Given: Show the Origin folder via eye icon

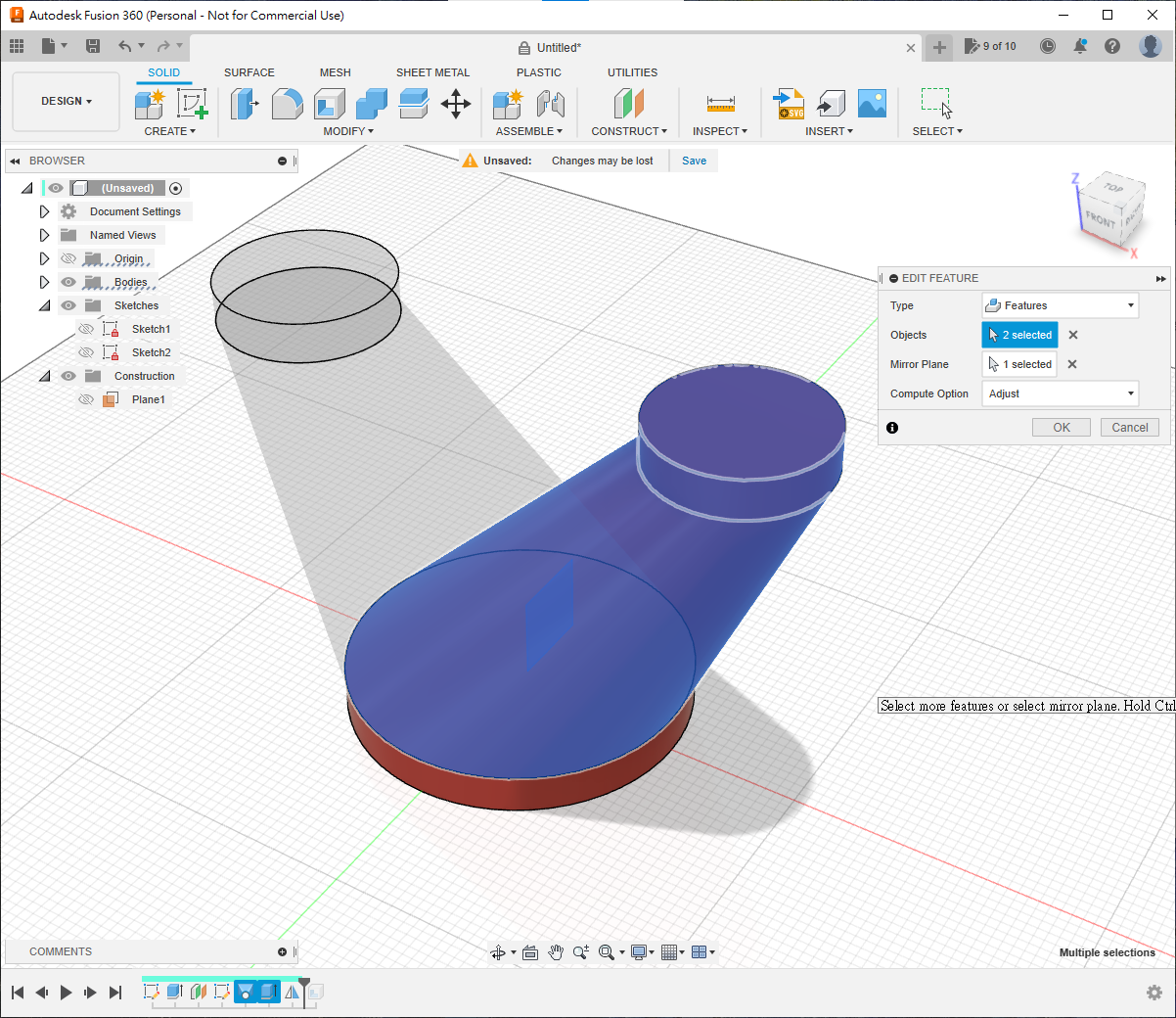Looking at the screenshot, I should click(x=68, y=258).
